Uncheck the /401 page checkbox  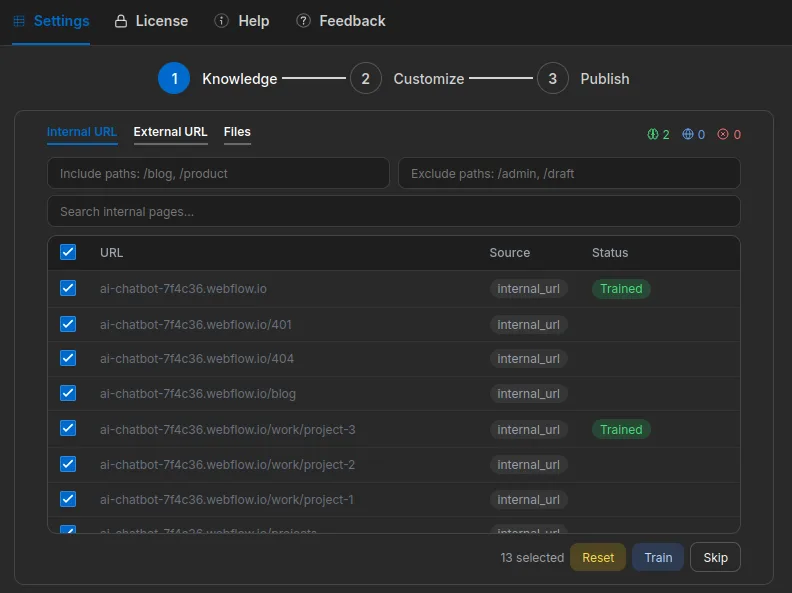68,324
